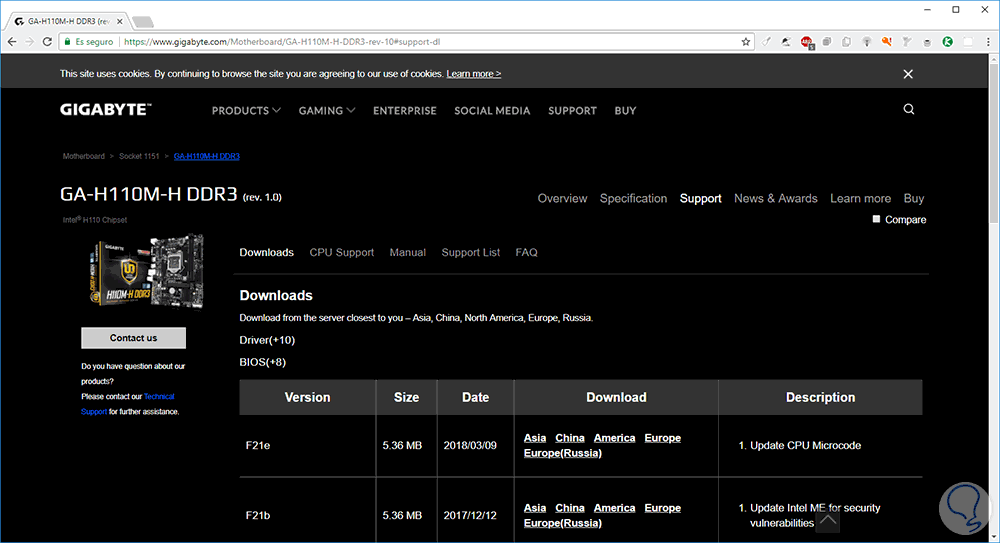Bookmark this page with the star icon
1000x543 pixels.
[746, 41]
